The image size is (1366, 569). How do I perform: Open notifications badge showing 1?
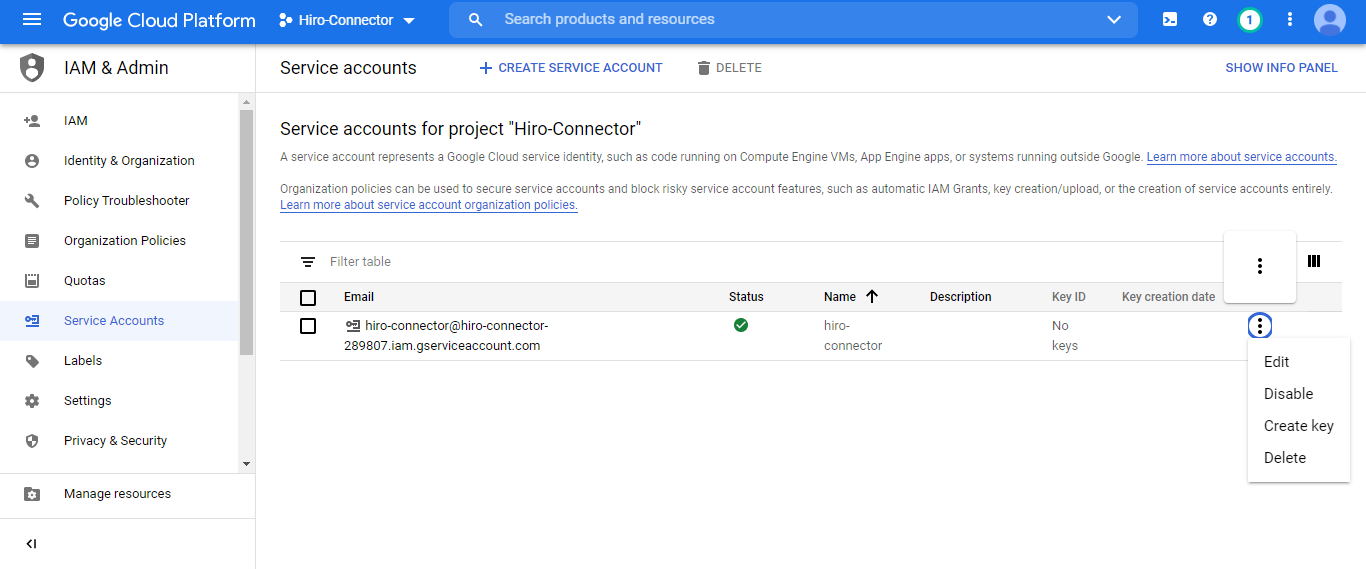1249,20
